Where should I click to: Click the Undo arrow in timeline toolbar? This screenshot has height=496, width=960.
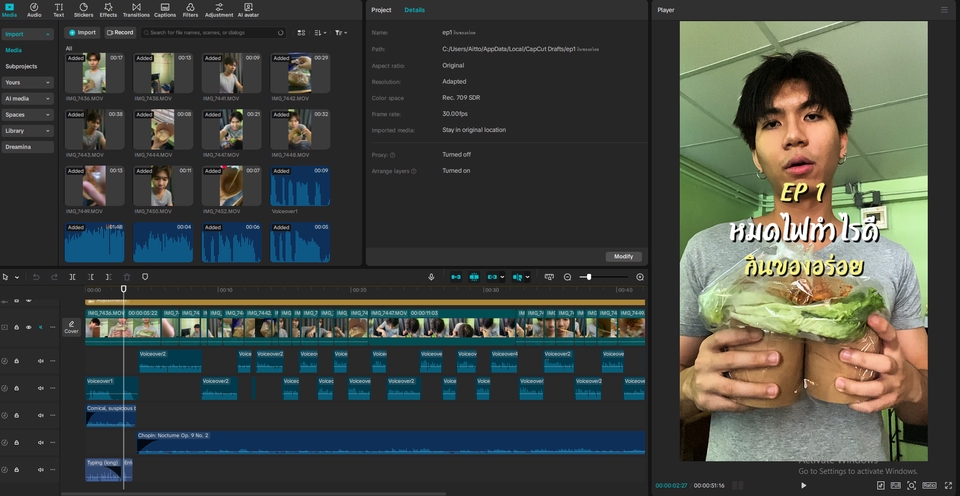tap(37, 277)
